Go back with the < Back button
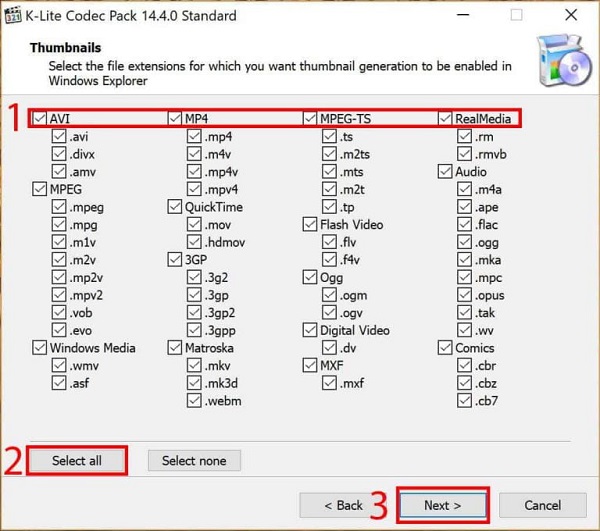 (x=343, y=505)
